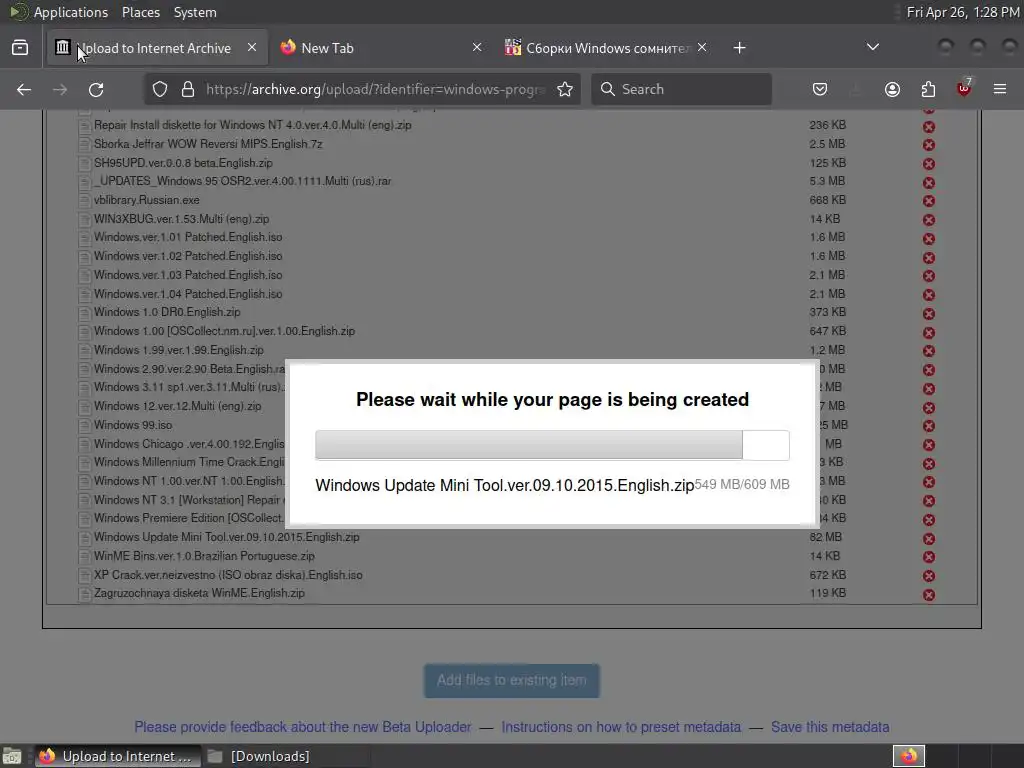Remove Windows 1.00 OSCollect zip
This screenshot has height=768, width=1024.
point(929,332)
